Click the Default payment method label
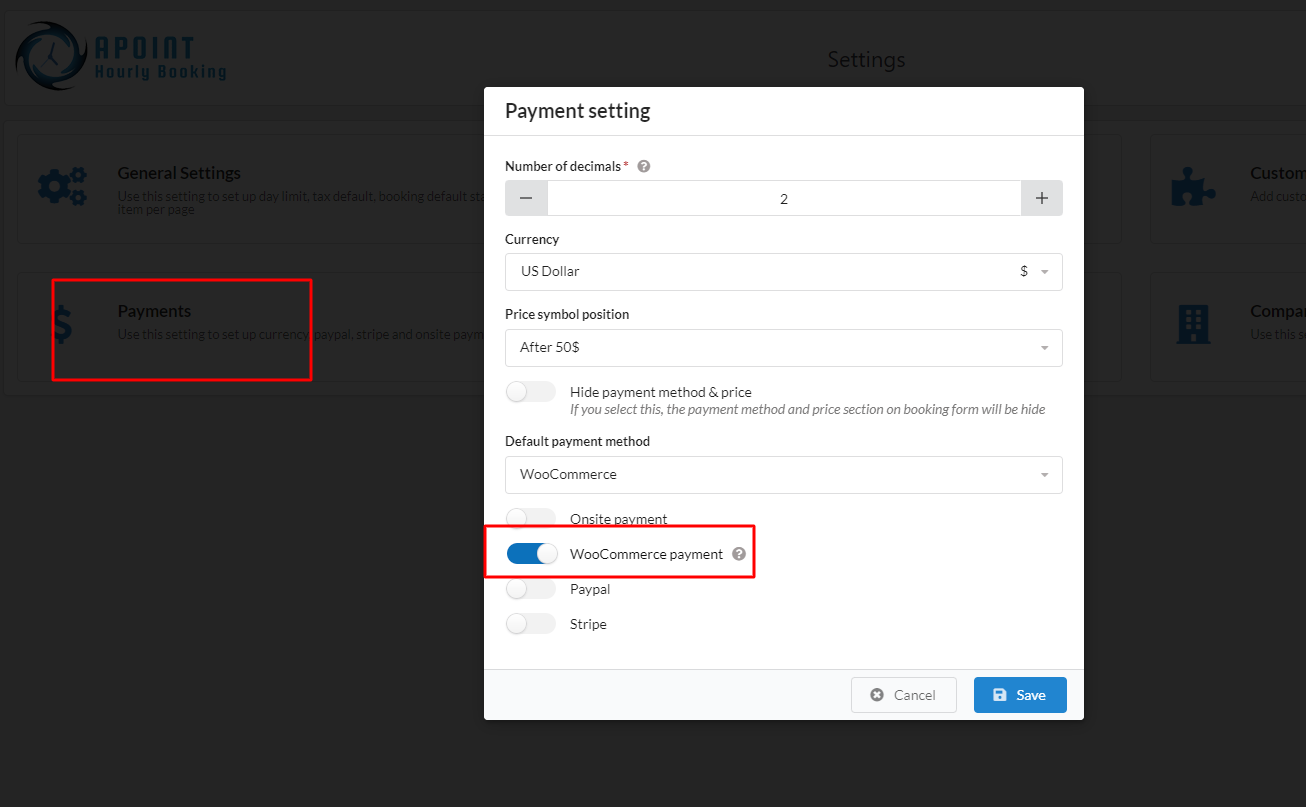Screen dimensions: 1306x807 [577, 441]
